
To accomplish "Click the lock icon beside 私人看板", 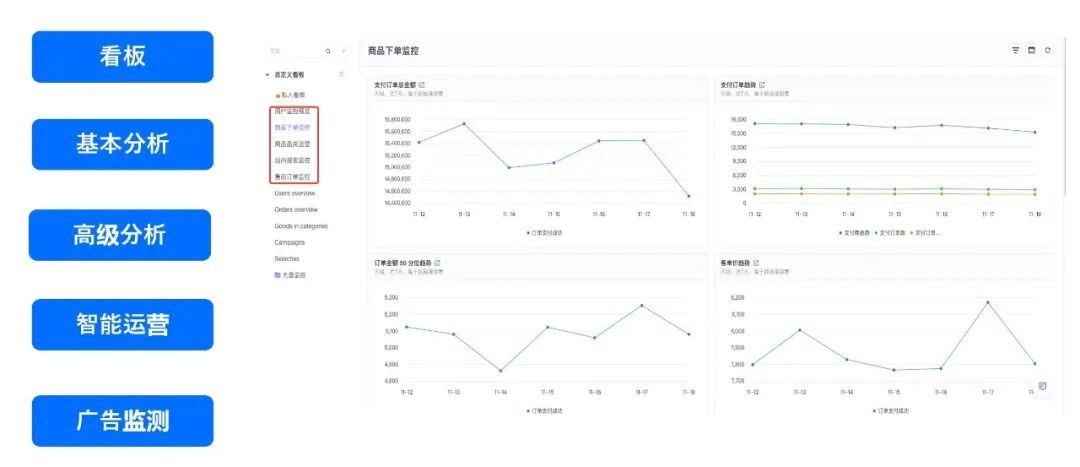I will 278,95.
